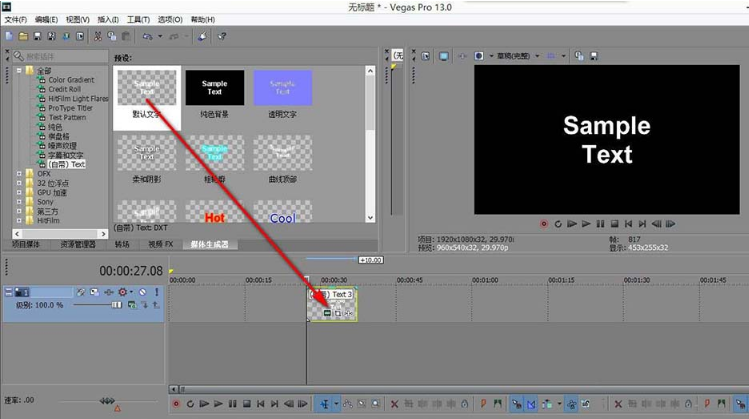
Task: Expand the Sony folder in the tree
Action: pyautogui.click(x=19, y=202)
